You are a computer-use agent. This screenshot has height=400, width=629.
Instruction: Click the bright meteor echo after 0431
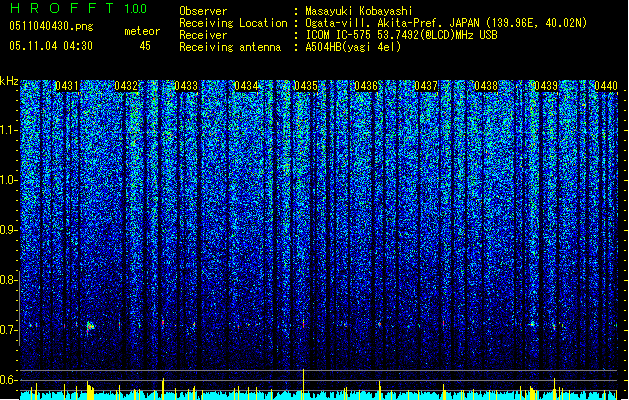[90, 327]
